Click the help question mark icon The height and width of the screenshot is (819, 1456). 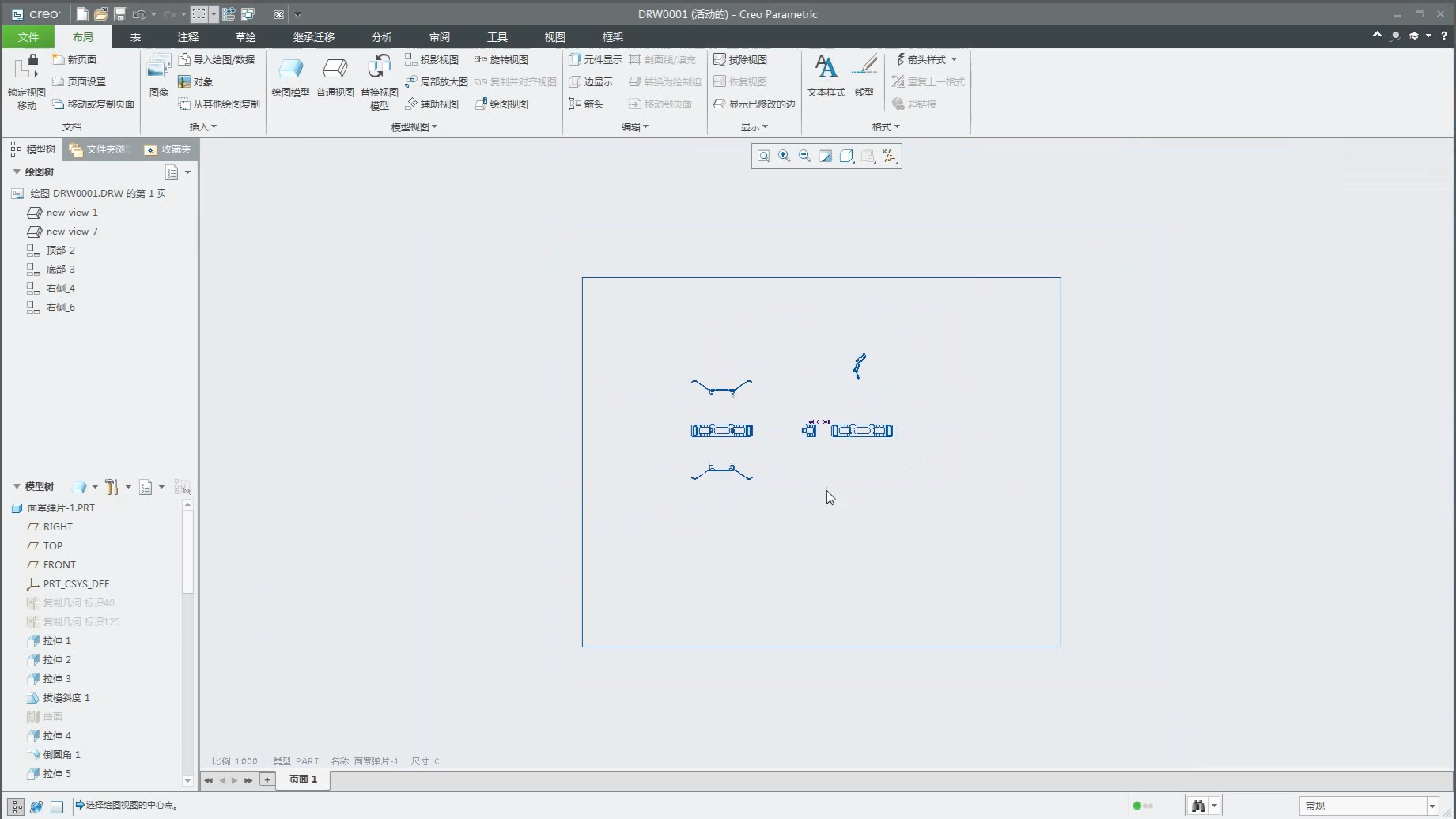pyautogui.click(x=1443, y=36)
